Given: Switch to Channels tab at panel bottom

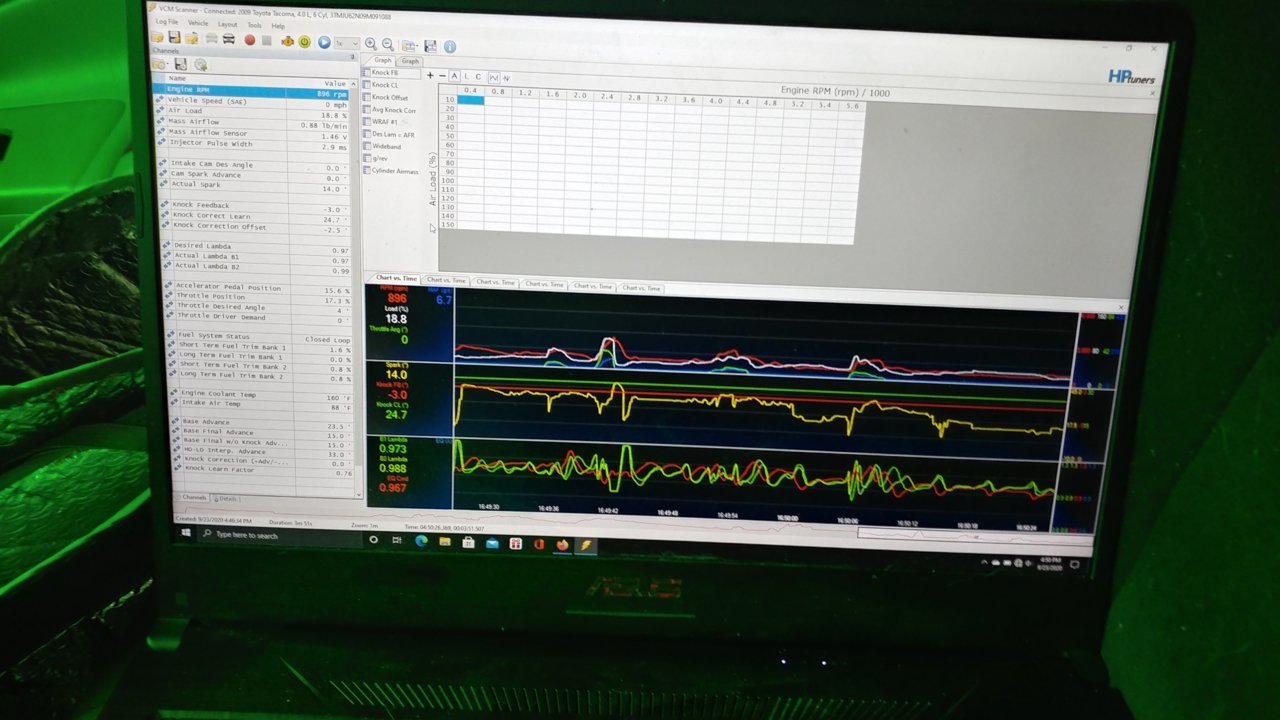Looking at the screenshot, I should tap(194, 497).
